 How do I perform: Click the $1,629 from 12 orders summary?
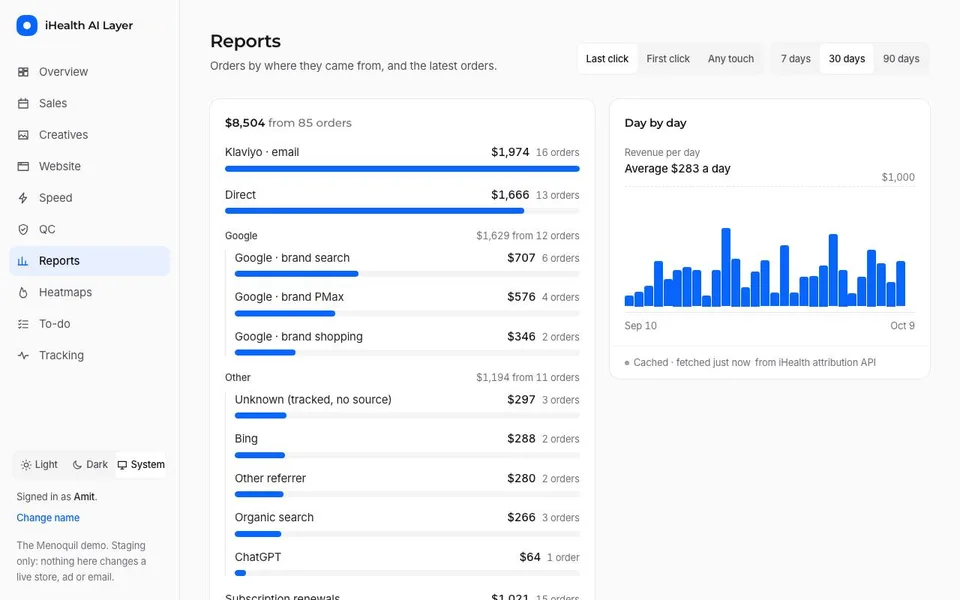click(528, 236)
